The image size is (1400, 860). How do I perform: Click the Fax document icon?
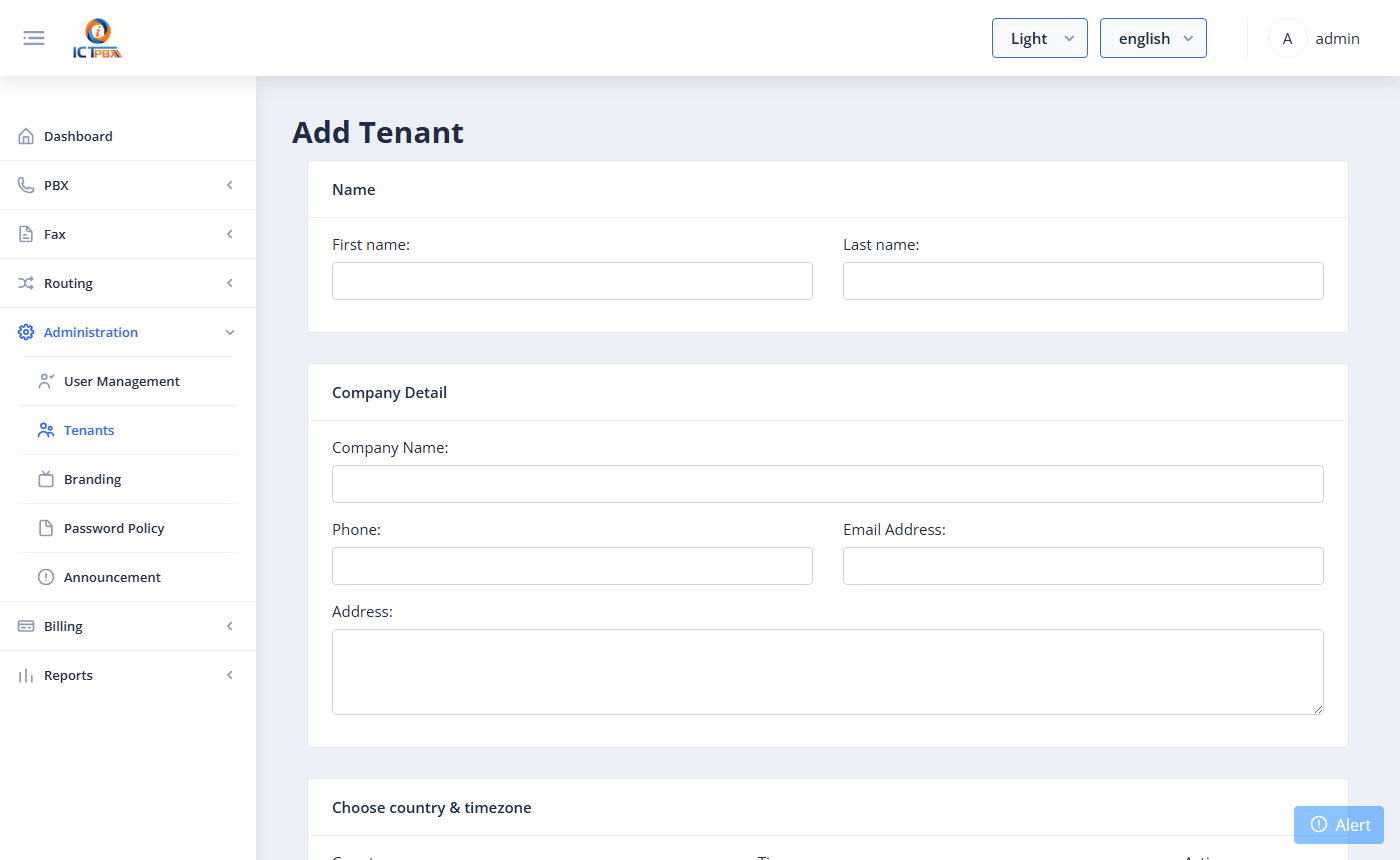coord(26,234)
